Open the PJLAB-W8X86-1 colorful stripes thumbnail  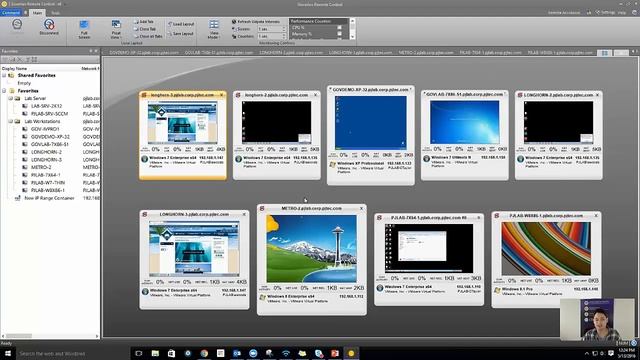[546, 249]
